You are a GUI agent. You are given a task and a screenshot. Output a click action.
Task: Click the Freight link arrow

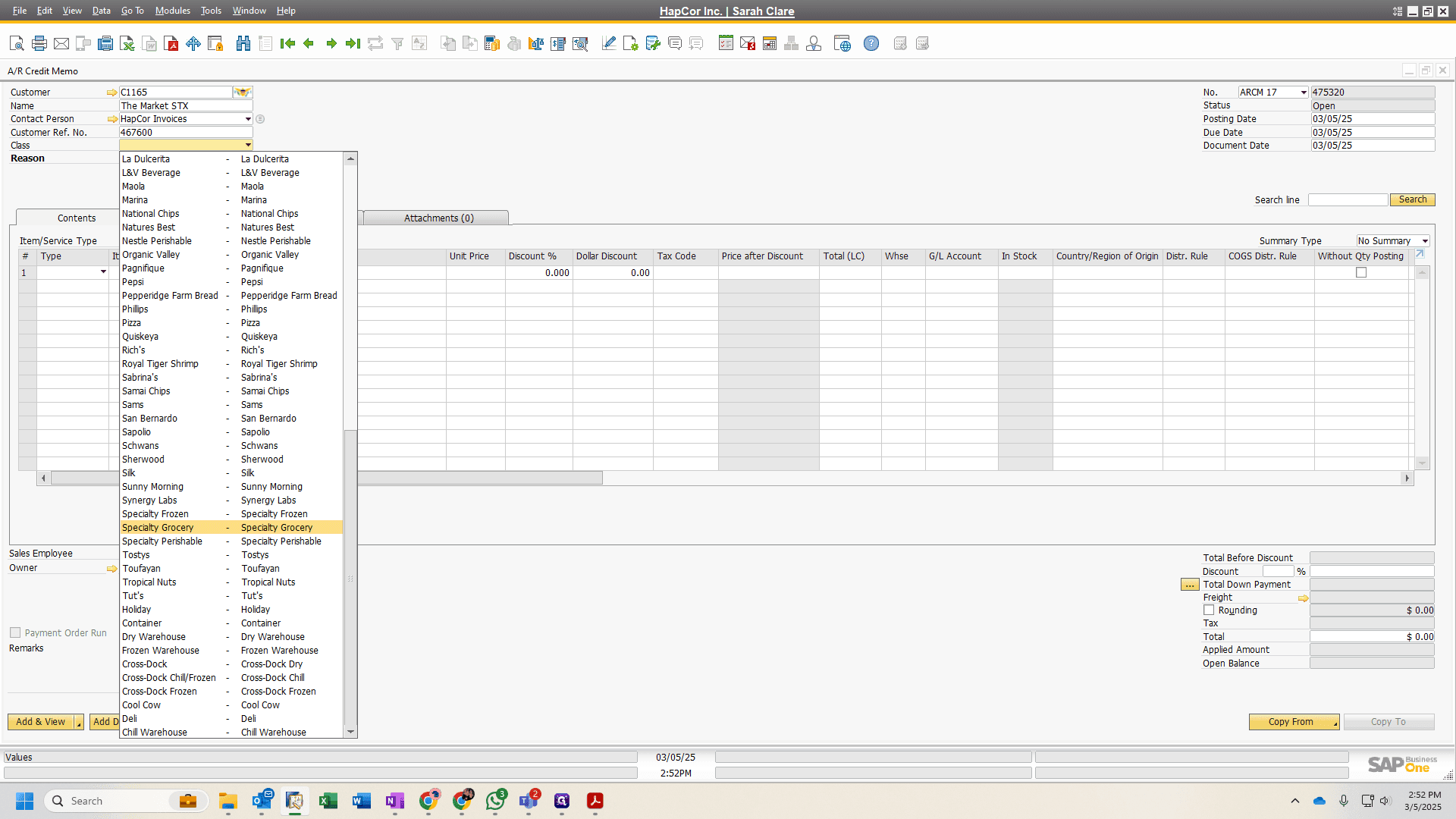tap(1303, 598)
